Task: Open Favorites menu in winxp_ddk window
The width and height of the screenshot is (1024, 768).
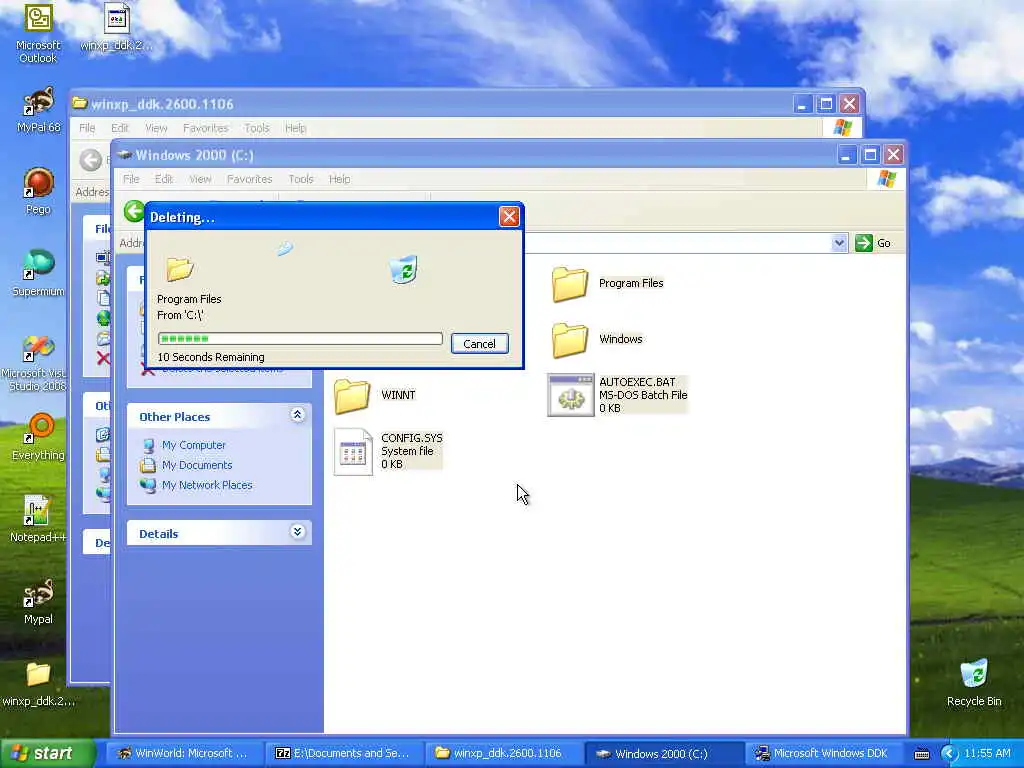Action: tap(206, 128)
